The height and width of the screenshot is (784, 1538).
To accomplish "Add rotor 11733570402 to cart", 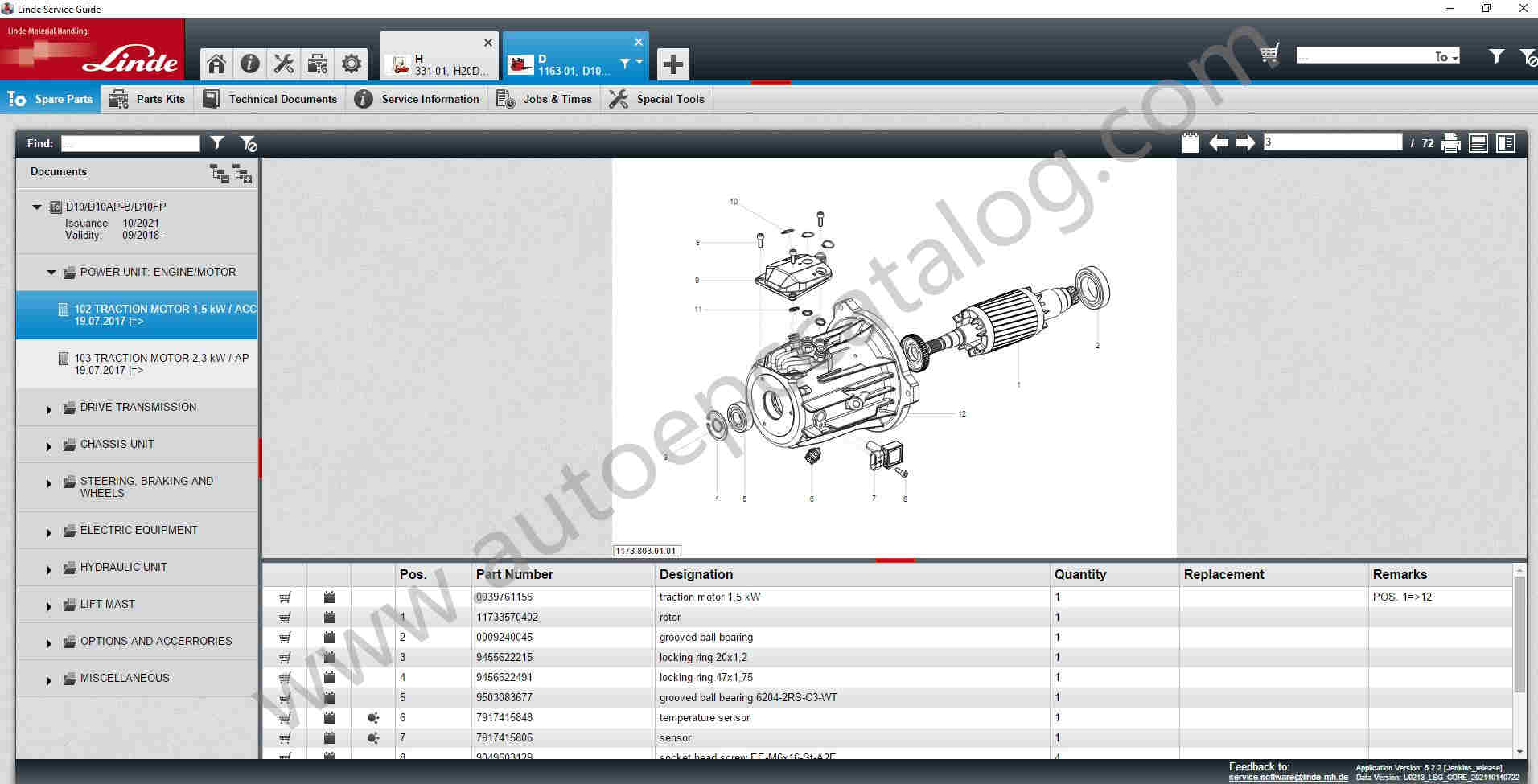I will (285, 618).
